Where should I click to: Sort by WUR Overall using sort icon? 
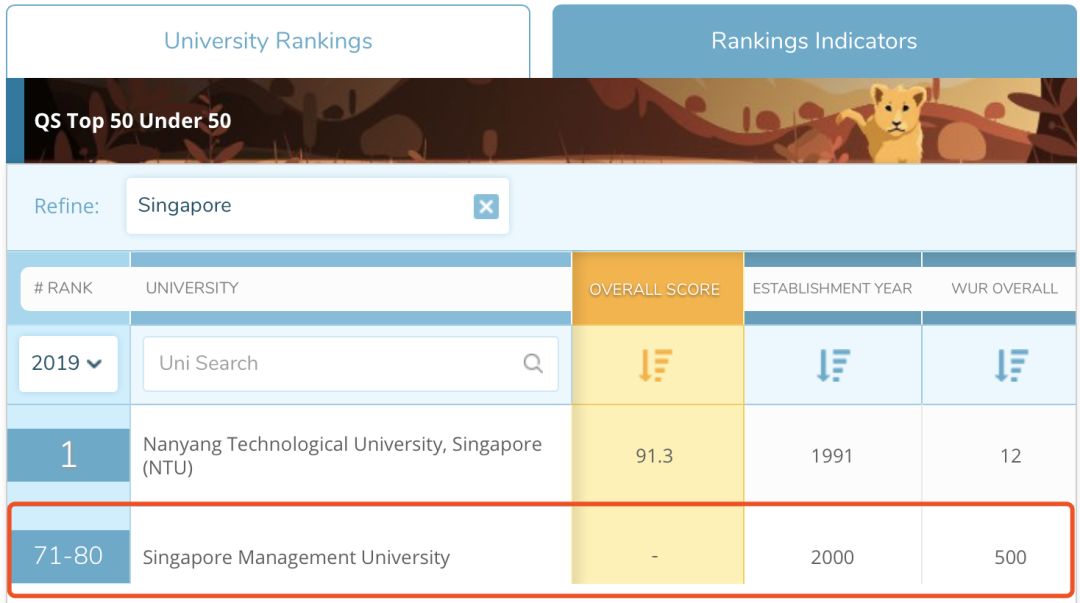point(1010,365)
